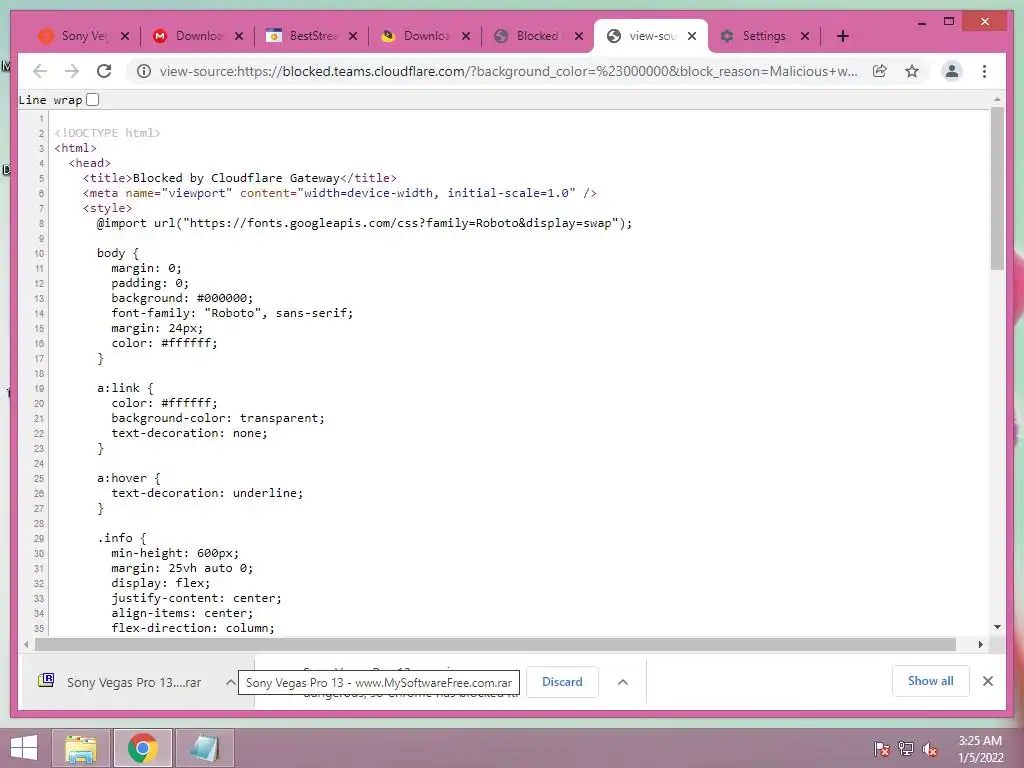This screenshot has height=768, width=1024.
Task: Click the 'a:hover {' line
Action: (x=129, y=478)
